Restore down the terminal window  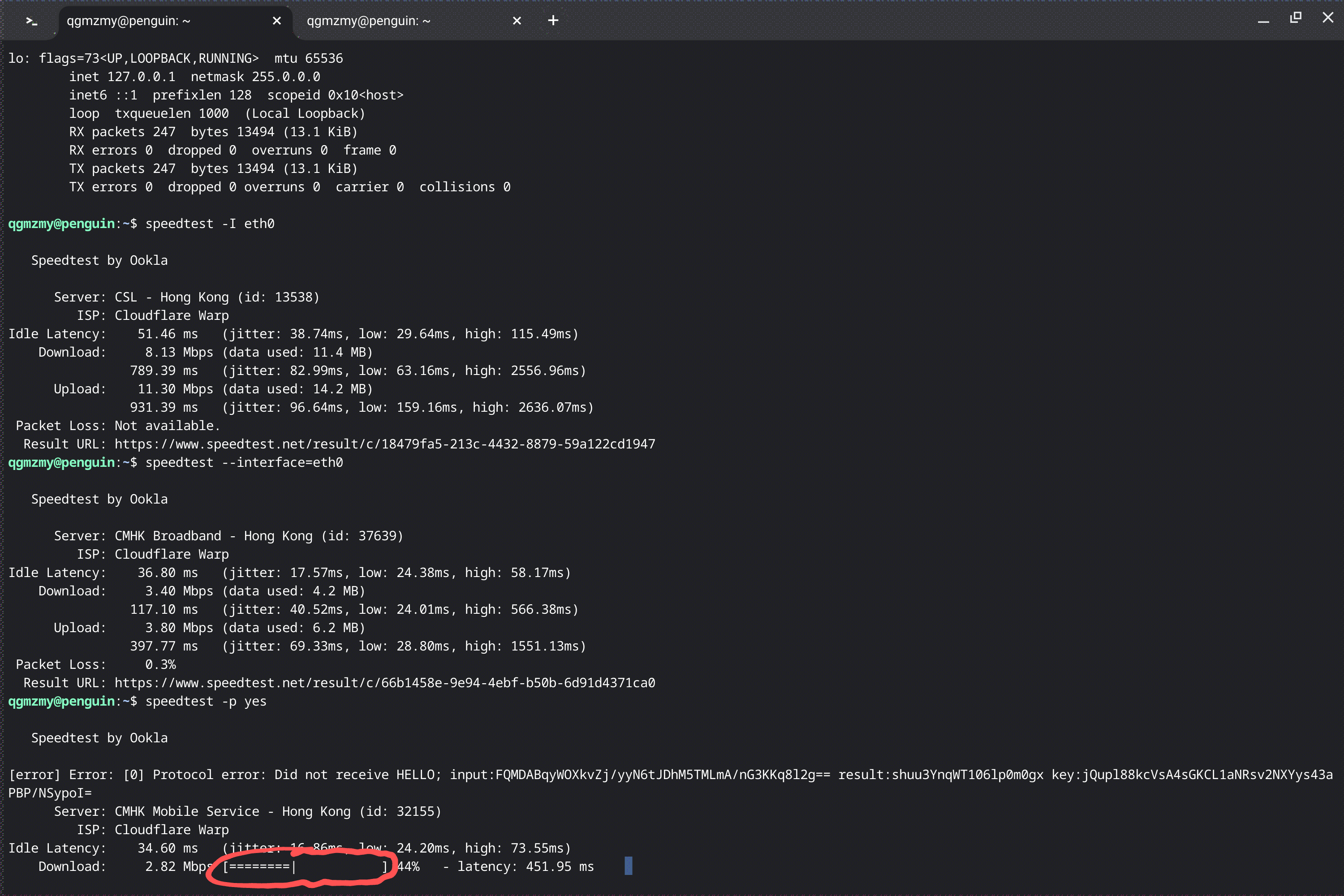coord(1296,18)
